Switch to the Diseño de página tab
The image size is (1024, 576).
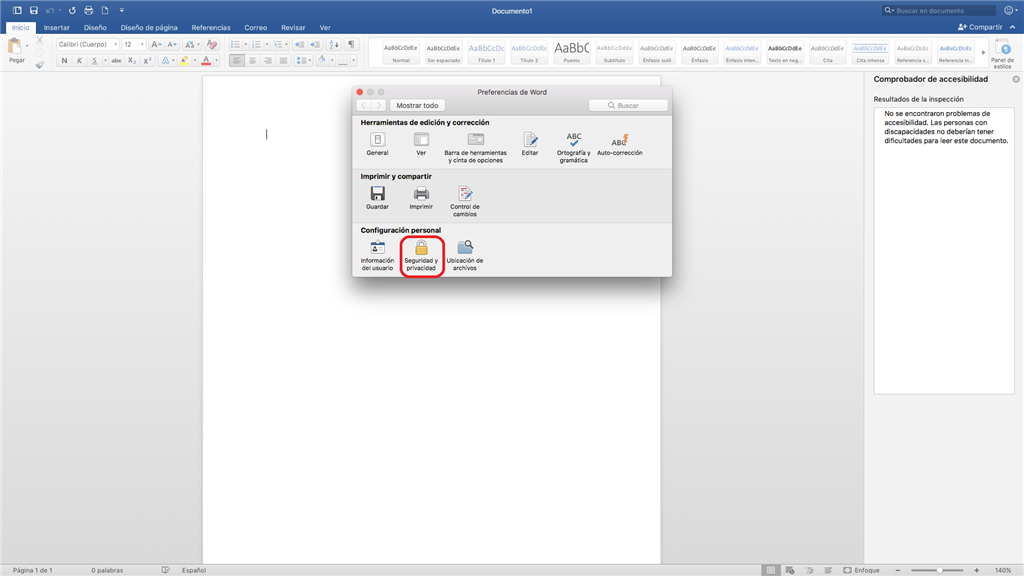(x=149, y=27)
